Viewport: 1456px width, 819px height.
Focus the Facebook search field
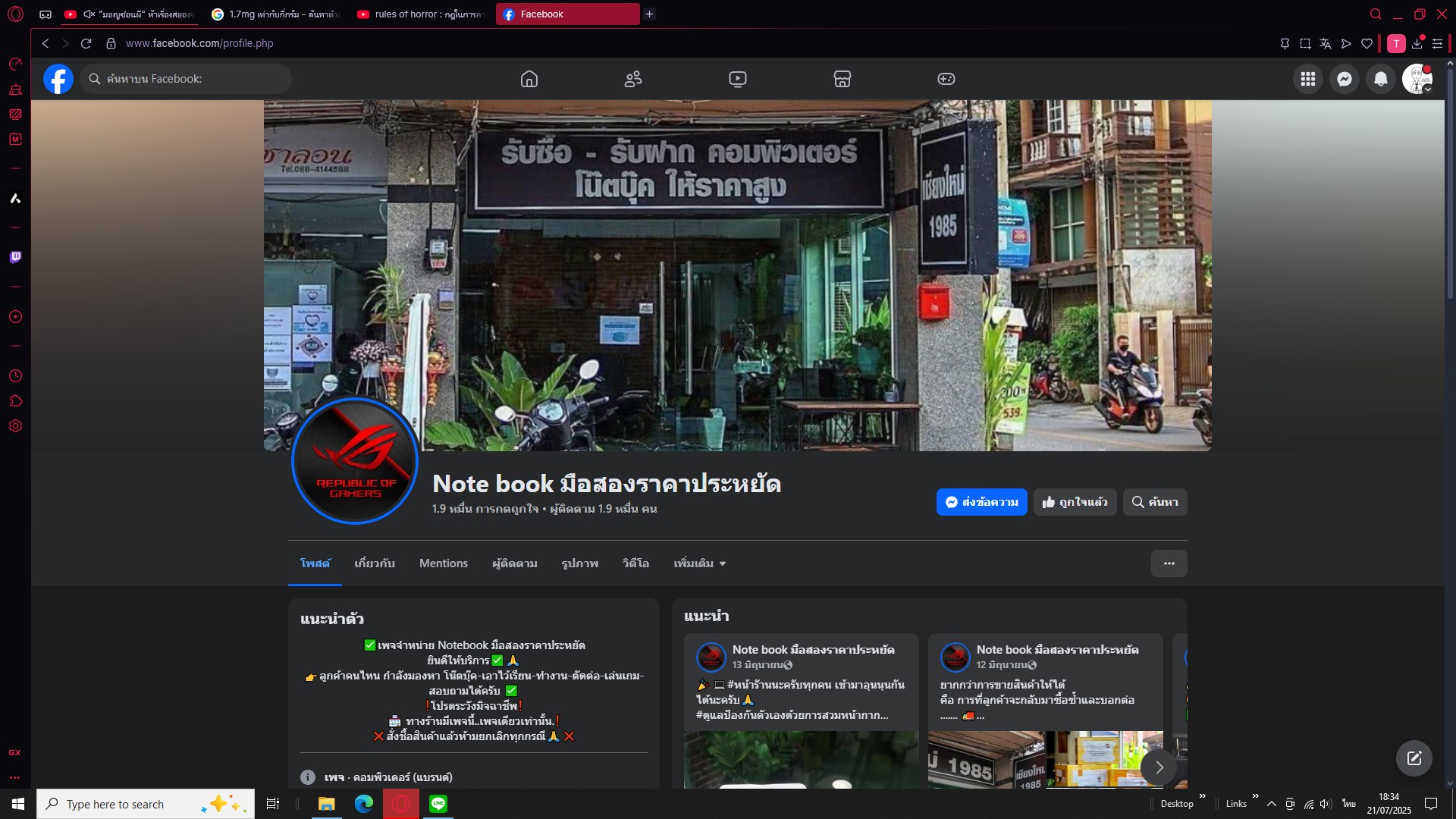tap(186, 79)
